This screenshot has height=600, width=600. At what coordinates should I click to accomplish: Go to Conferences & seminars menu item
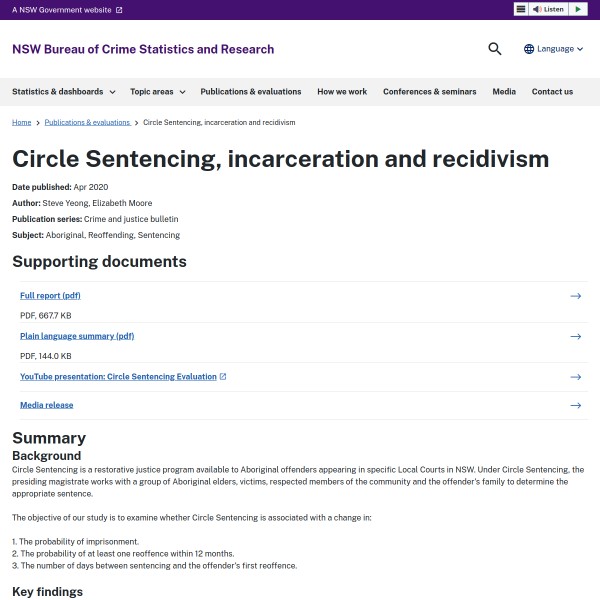(429, 91)
